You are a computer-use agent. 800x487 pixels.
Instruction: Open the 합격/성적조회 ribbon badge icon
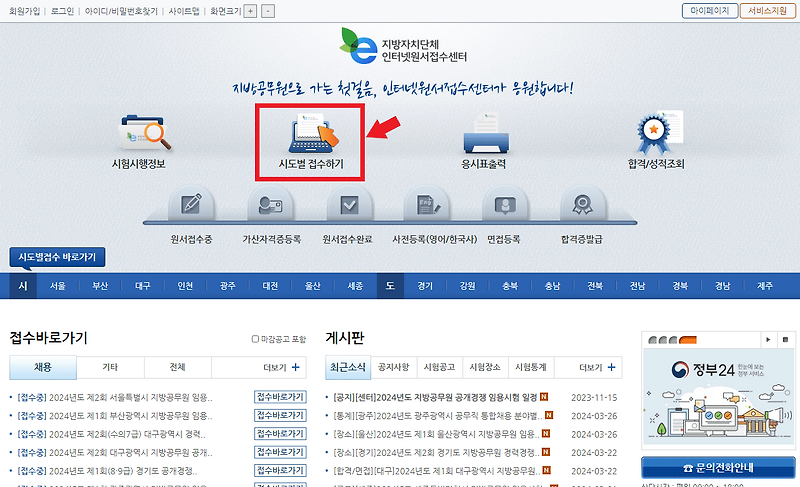point(659,133)
